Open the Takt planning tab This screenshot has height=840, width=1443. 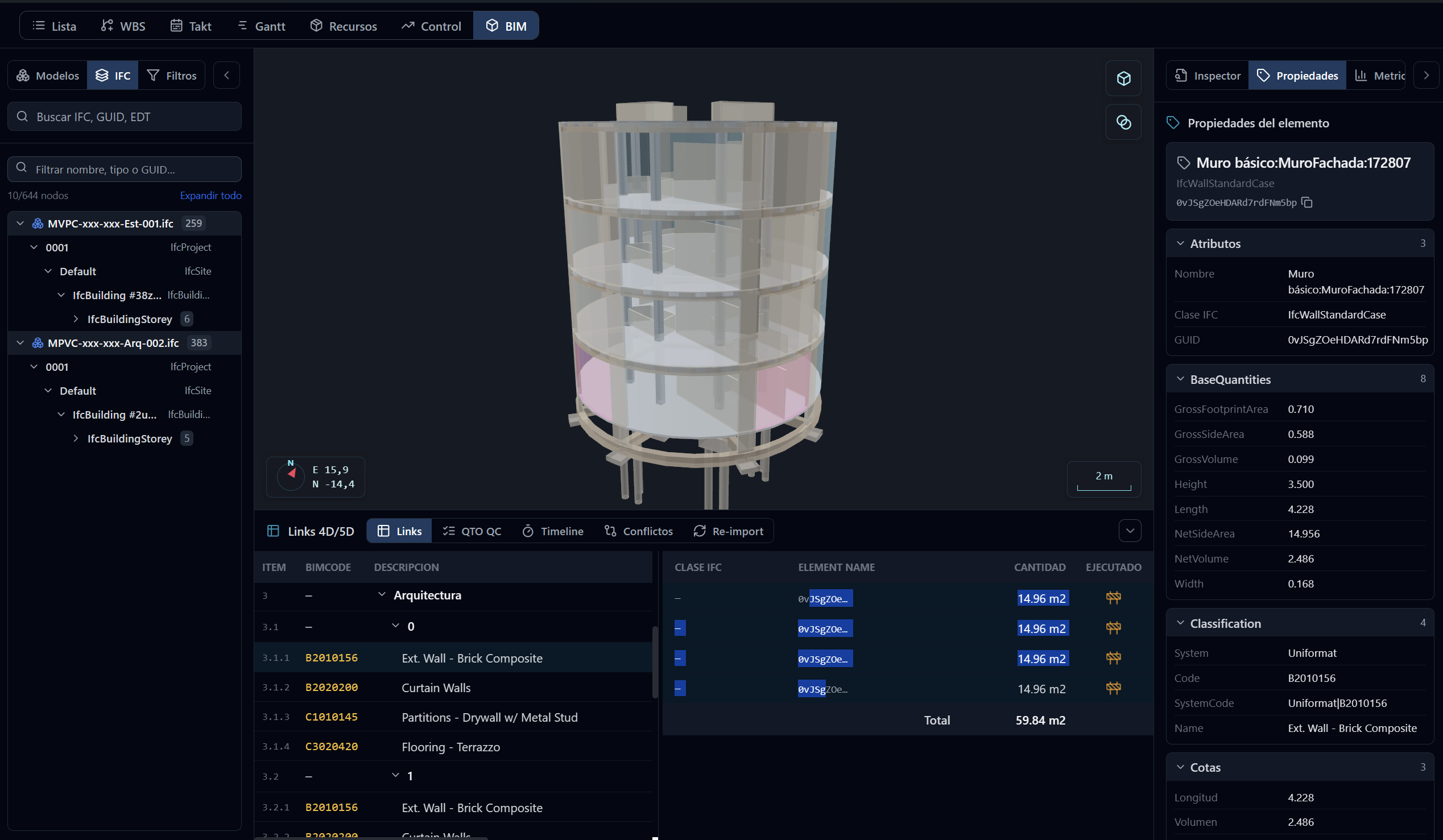coord(191,26)
